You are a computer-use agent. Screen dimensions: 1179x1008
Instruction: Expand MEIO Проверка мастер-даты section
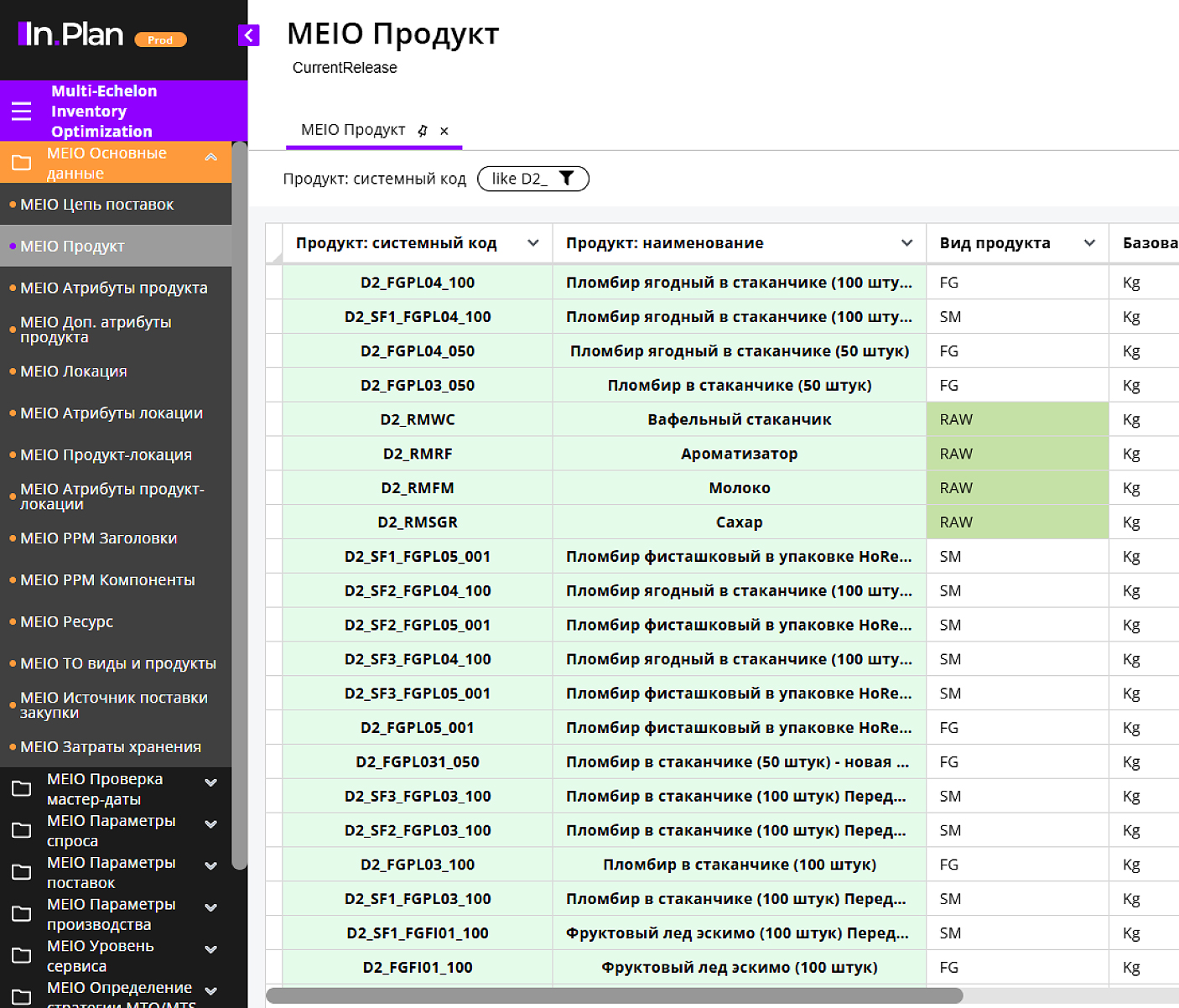coord(211,782)
